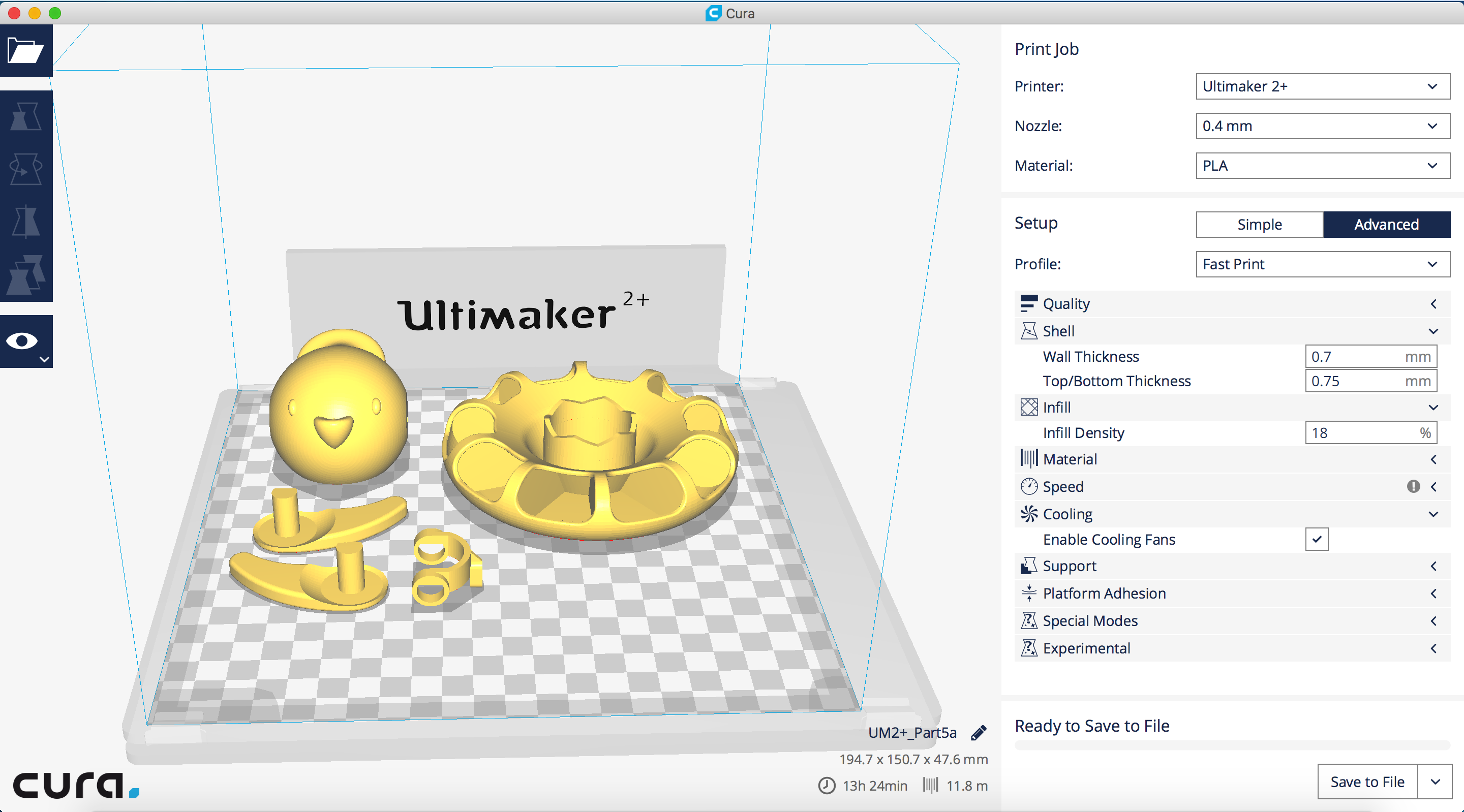Image resolution: width=1464 pixels, height=812 pixels.
Task: Uncheck Enable Cooling Fans checkbox
Action: coord(1316,539)
